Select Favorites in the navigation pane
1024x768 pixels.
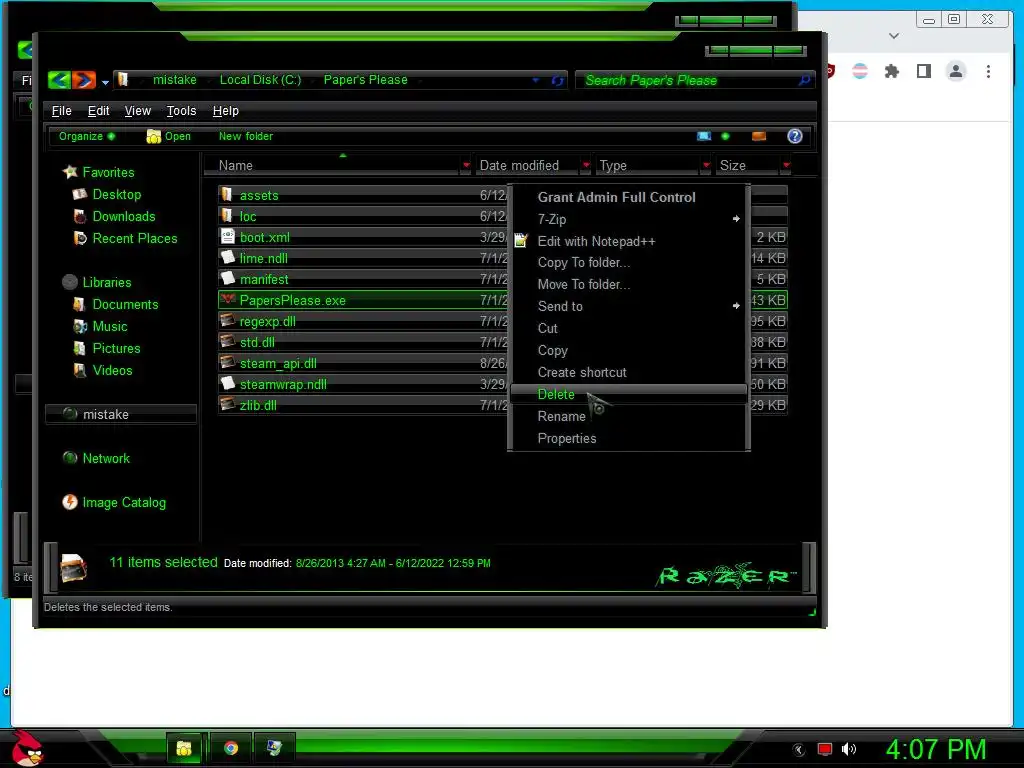(99, 172)
